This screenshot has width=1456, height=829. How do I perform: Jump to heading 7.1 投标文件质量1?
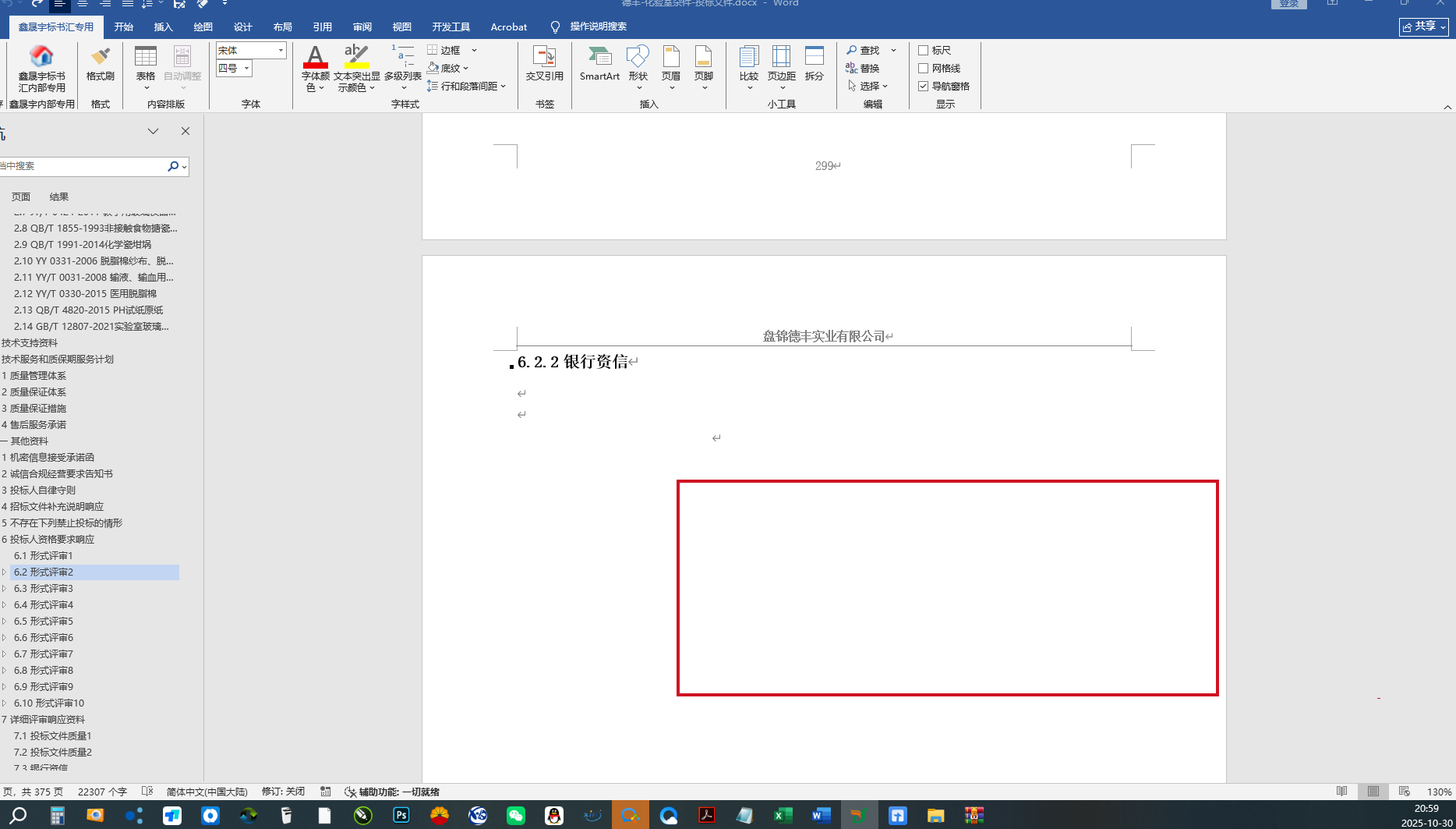click(x=53, y=735)
